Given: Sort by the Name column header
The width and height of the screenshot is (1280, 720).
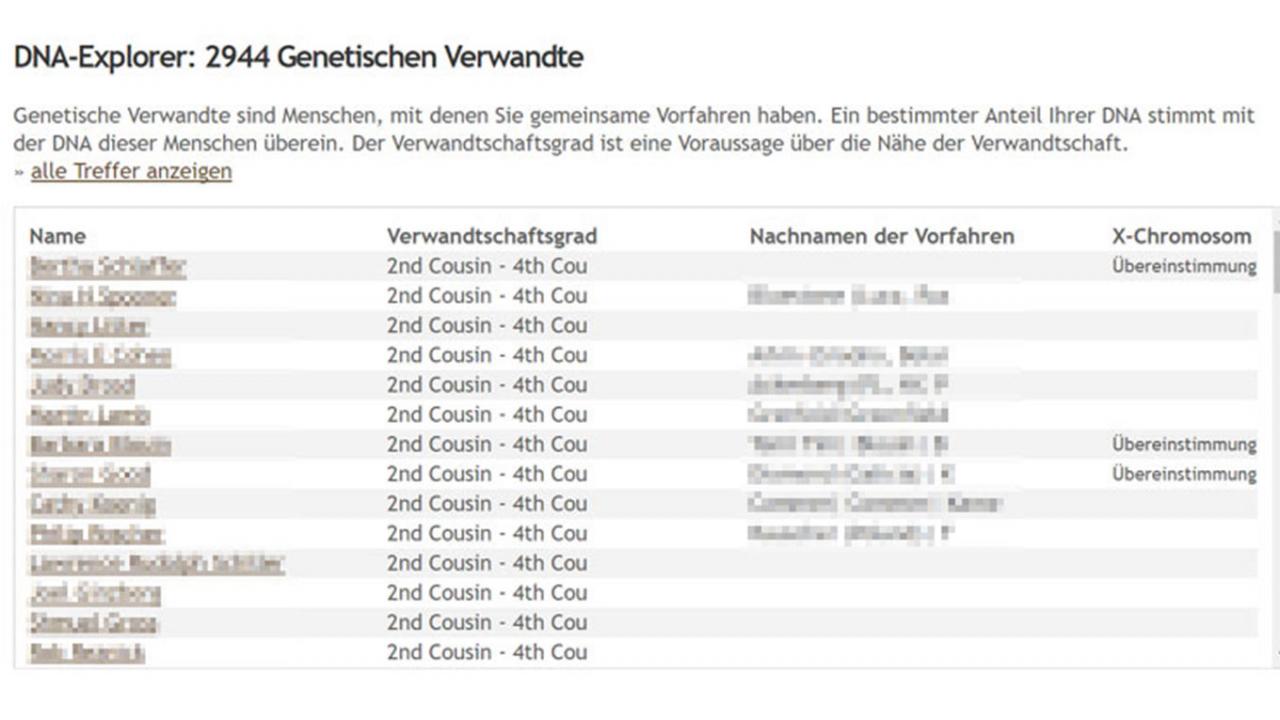Looking at the screenshot, I should click(57, 236).
